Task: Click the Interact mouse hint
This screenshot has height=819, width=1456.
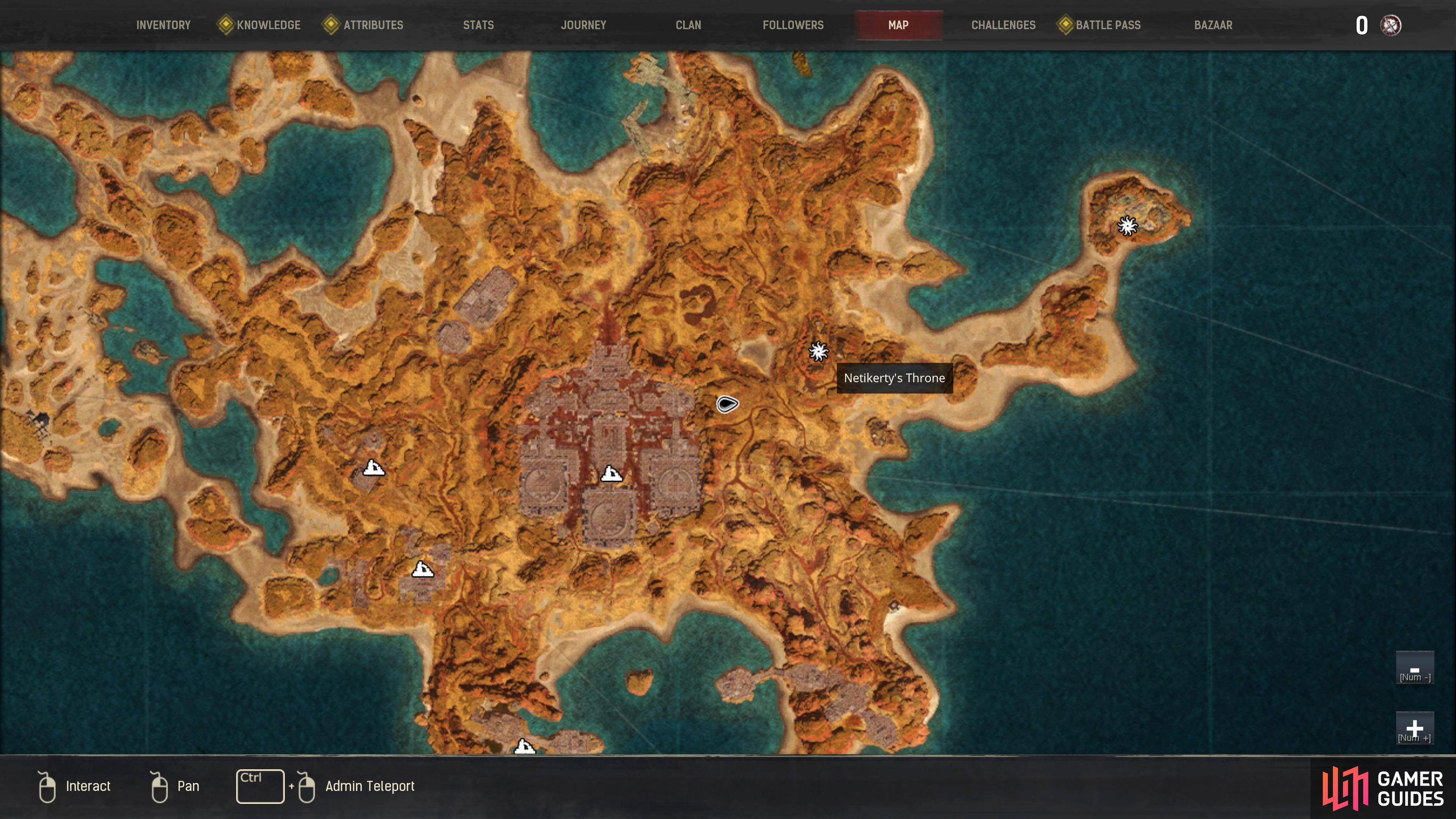Action: [74, 786]
